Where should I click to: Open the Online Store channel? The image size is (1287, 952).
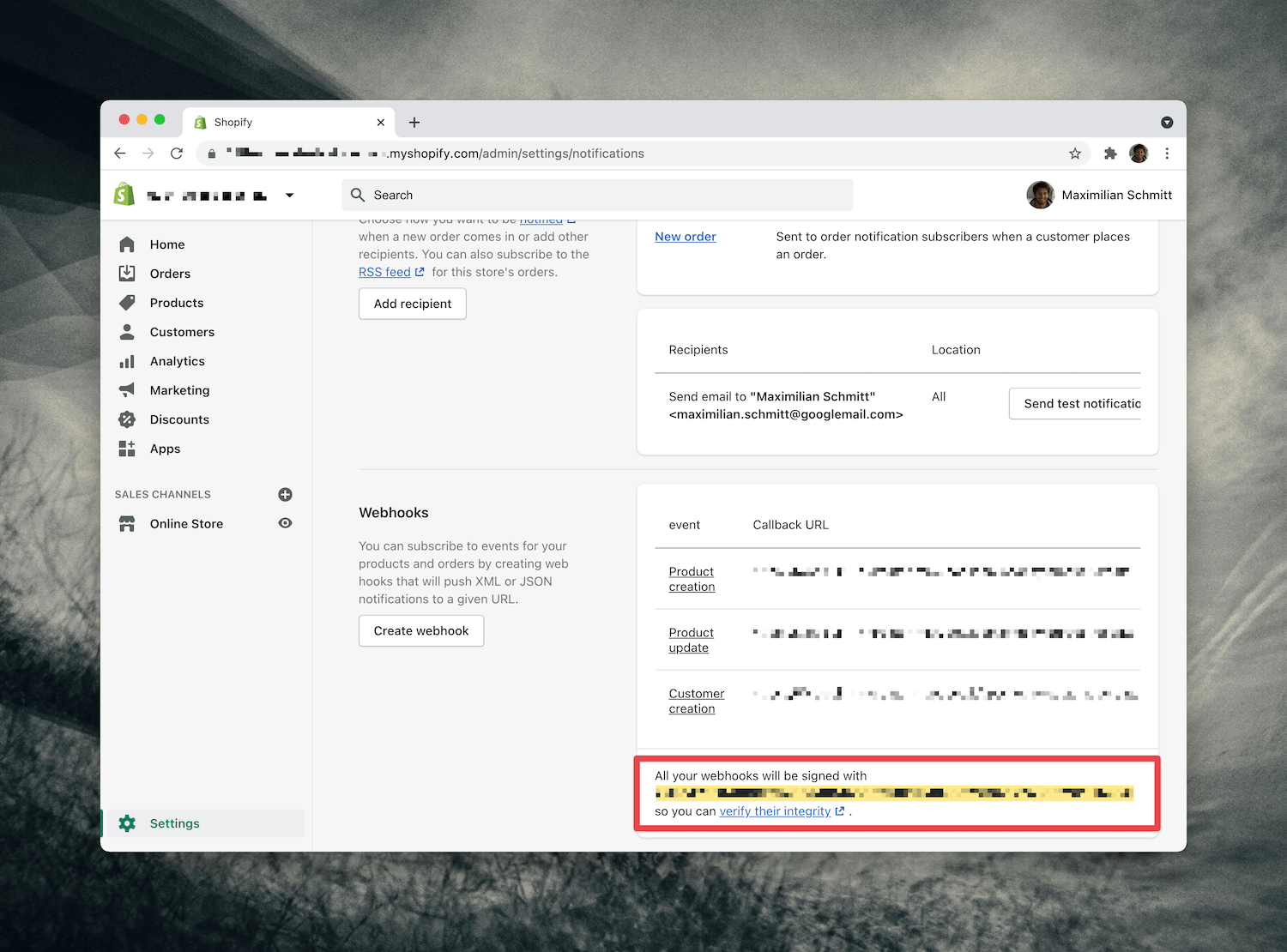click(186, 524)
